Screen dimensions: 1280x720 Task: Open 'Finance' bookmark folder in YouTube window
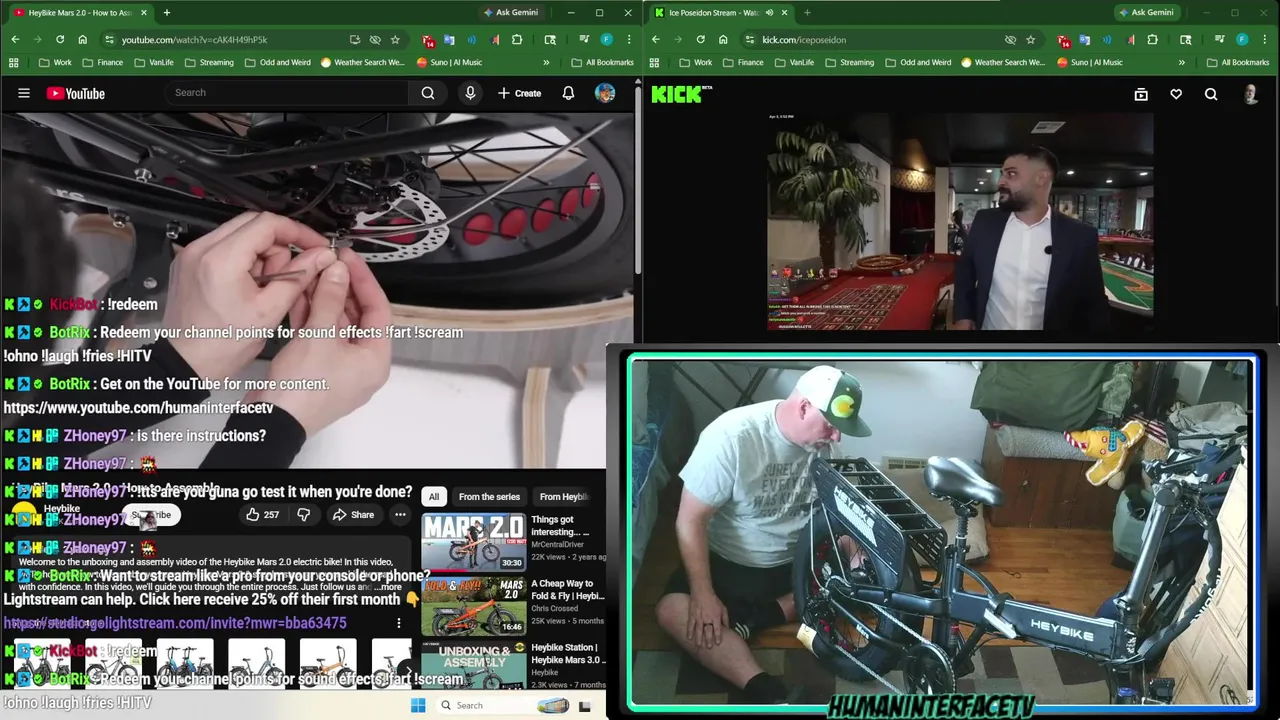pos(103,62)
